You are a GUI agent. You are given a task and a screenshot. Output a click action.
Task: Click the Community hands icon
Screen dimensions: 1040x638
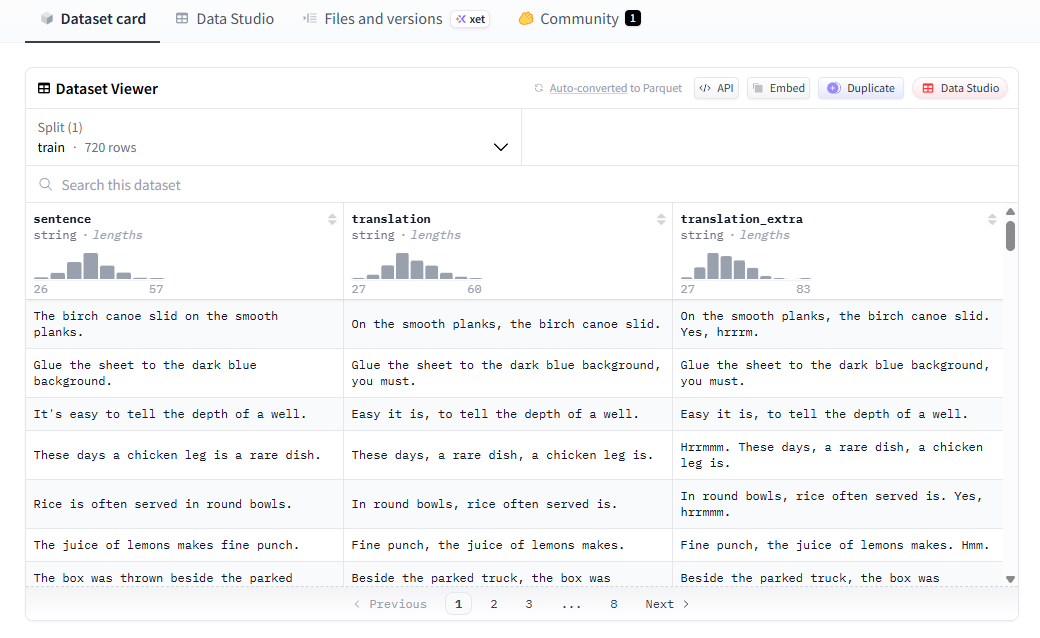[x=526, y=19]
